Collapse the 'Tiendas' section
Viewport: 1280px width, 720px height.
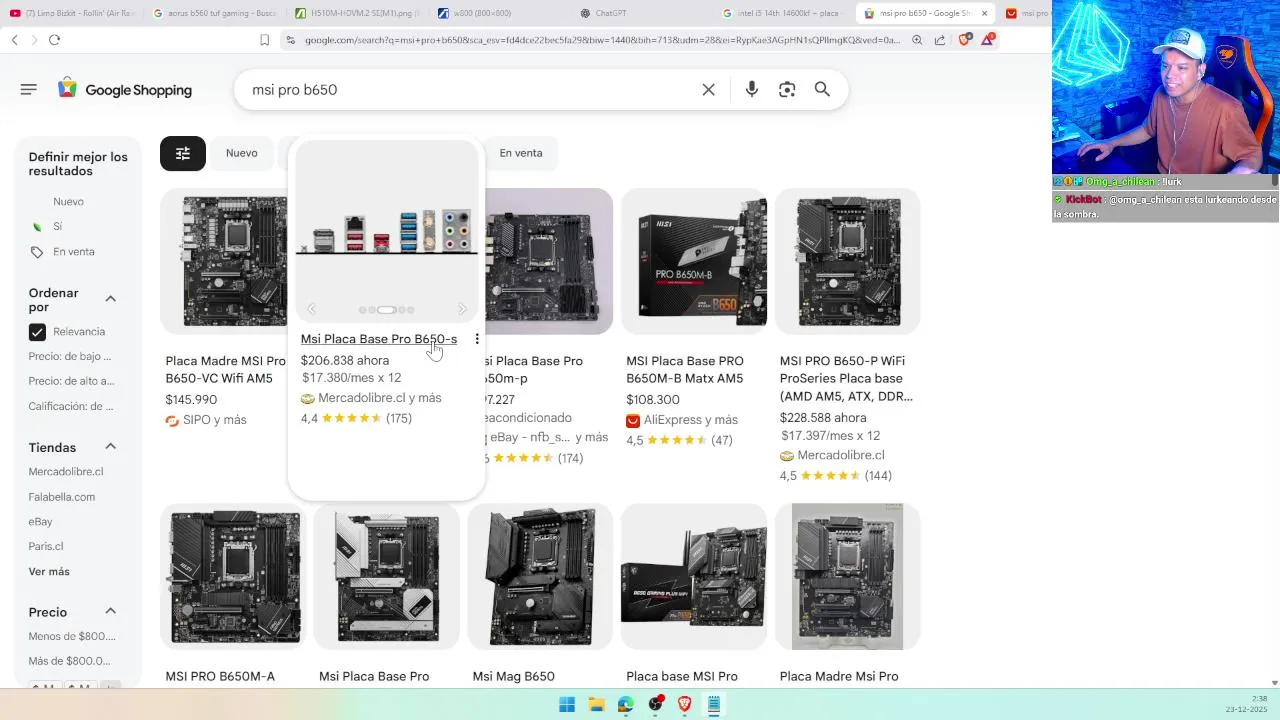(110, 446)
